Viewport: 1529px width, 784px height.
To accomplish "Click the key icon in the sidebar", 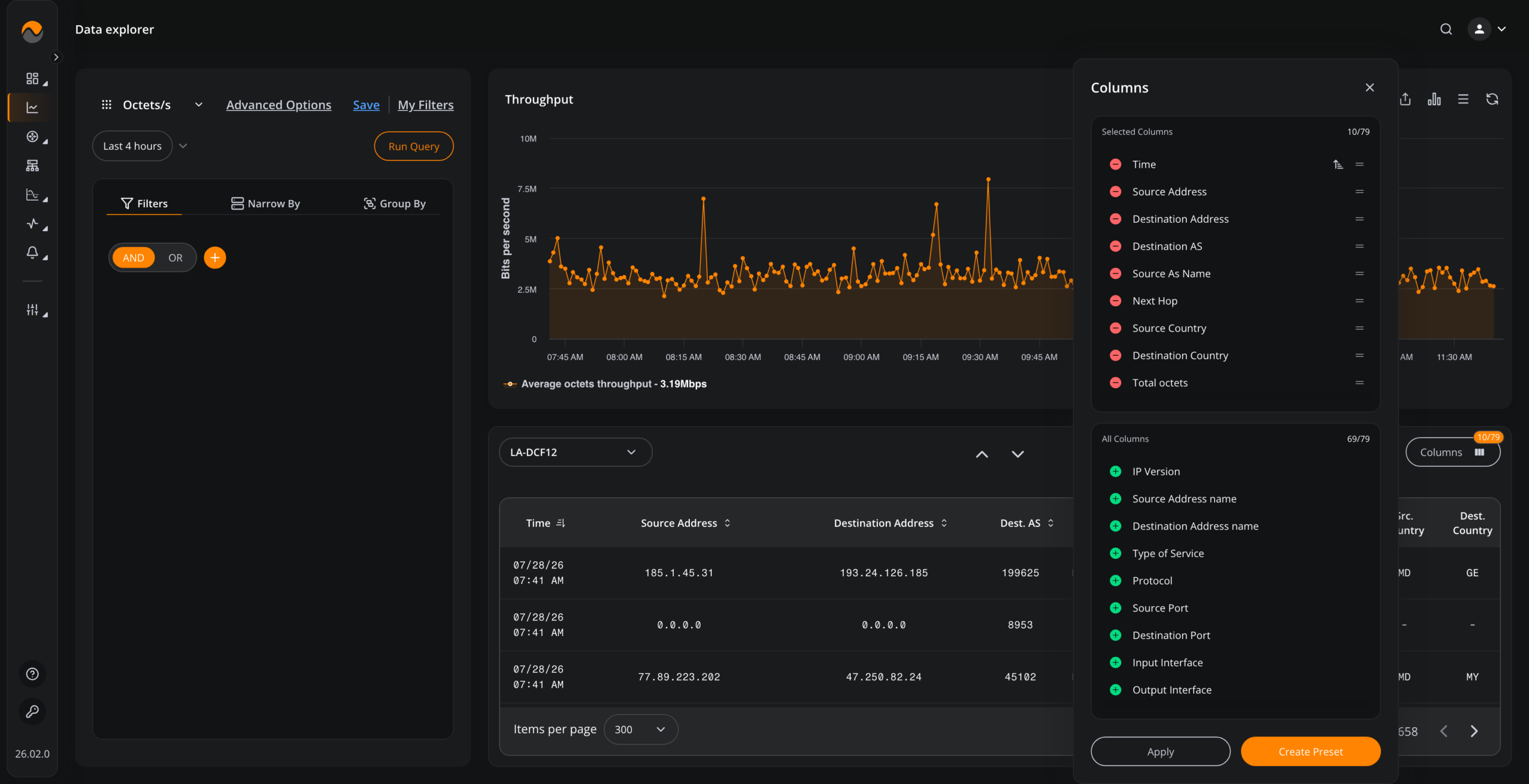I will point(32,711).
